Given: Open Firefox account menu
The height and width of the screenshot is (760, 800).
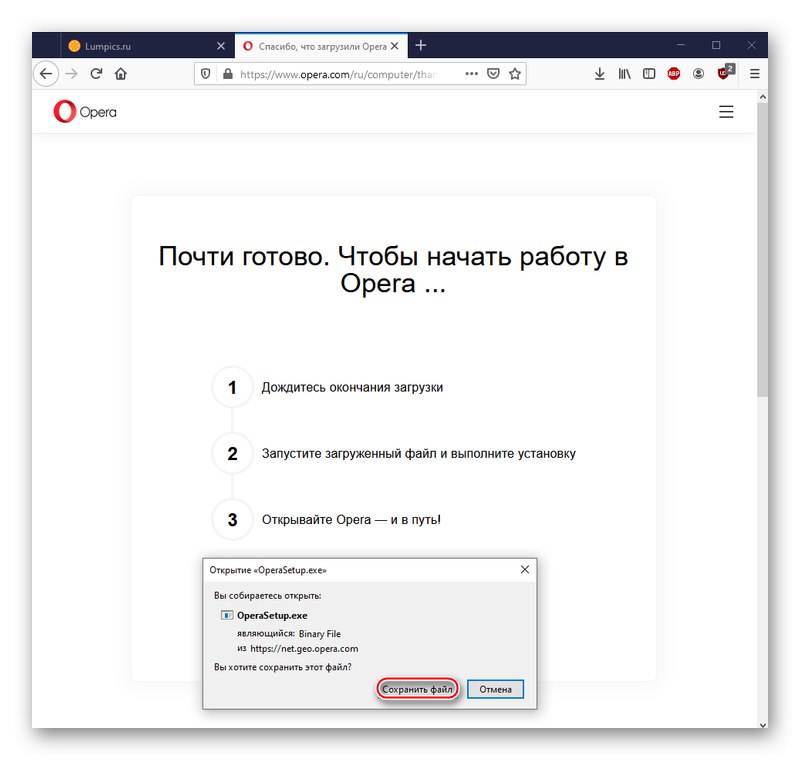Looking at the screenshot, I should point(698,74).
